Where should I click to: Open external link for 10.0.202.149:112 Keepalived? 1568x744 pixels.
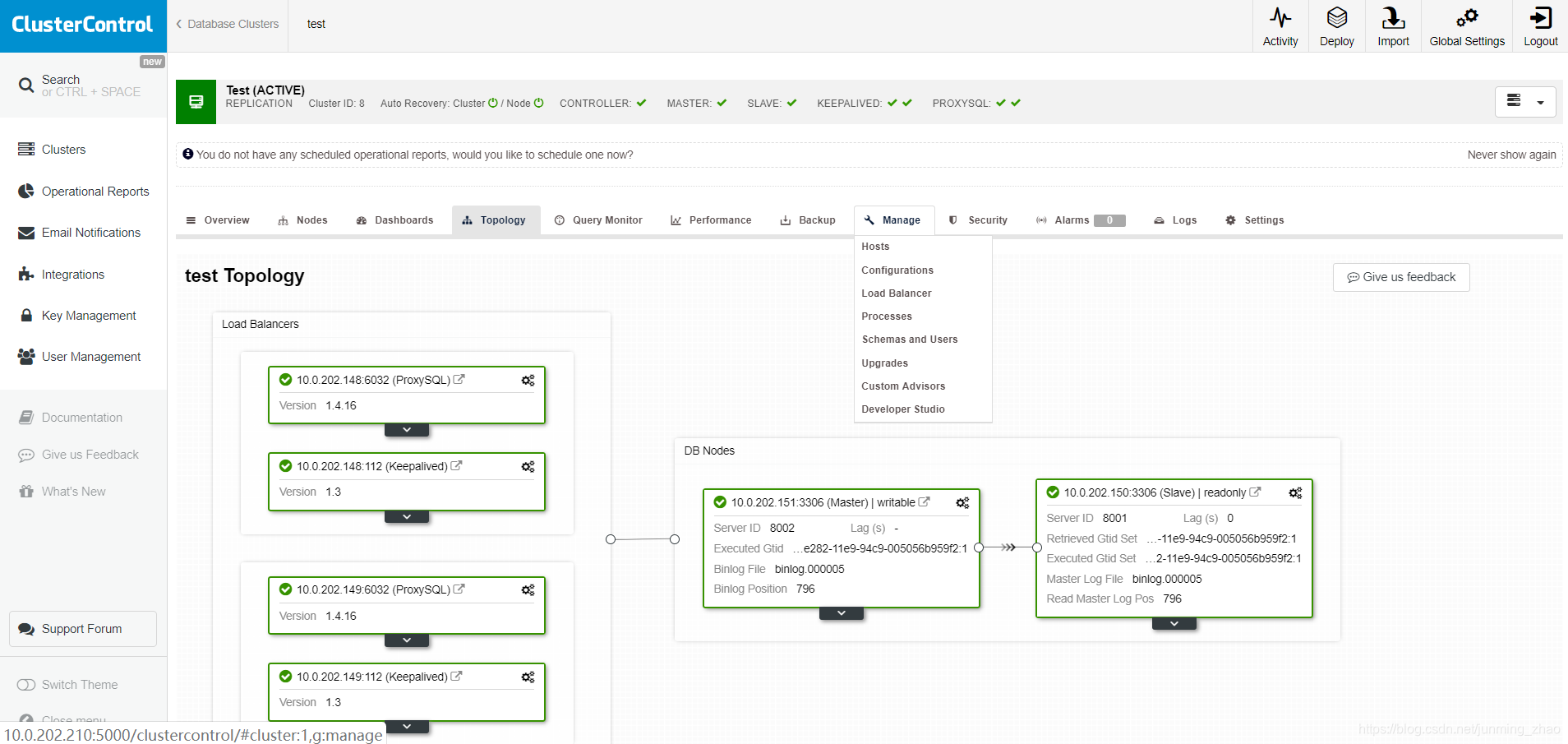click(x=456, y=676)
